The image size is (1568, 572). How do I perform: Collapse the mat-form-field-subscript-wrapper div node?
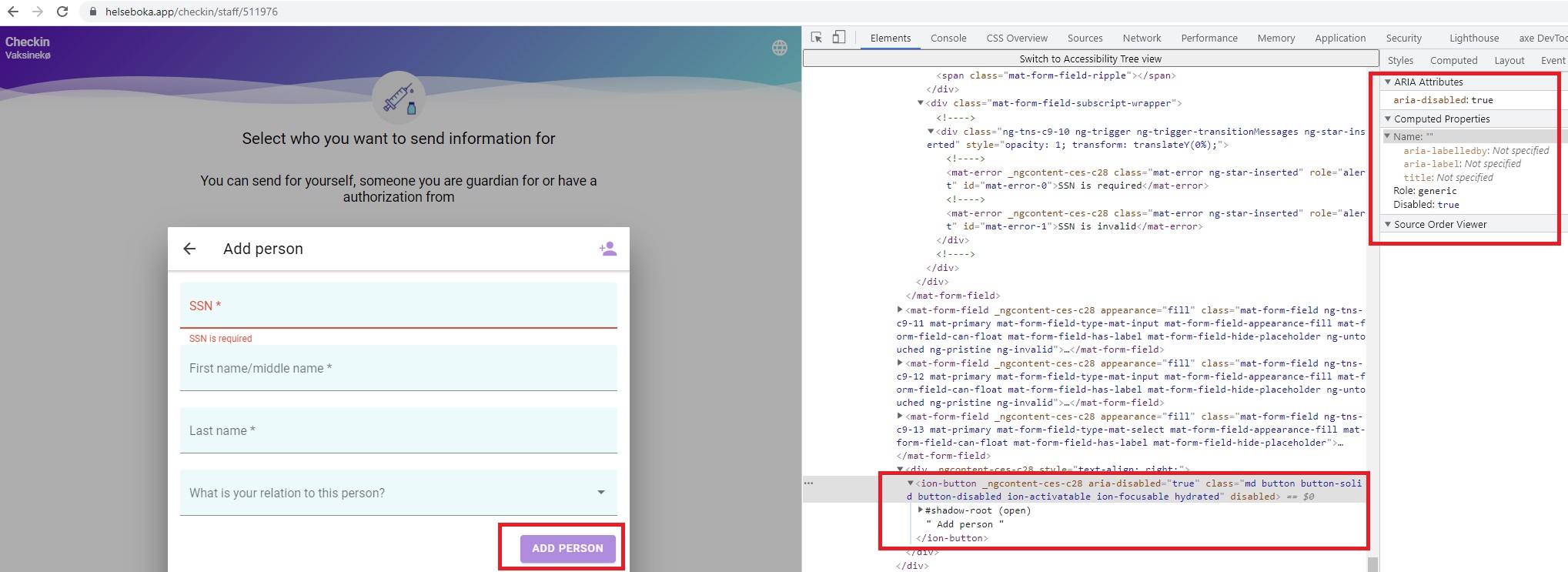(921, 103)
